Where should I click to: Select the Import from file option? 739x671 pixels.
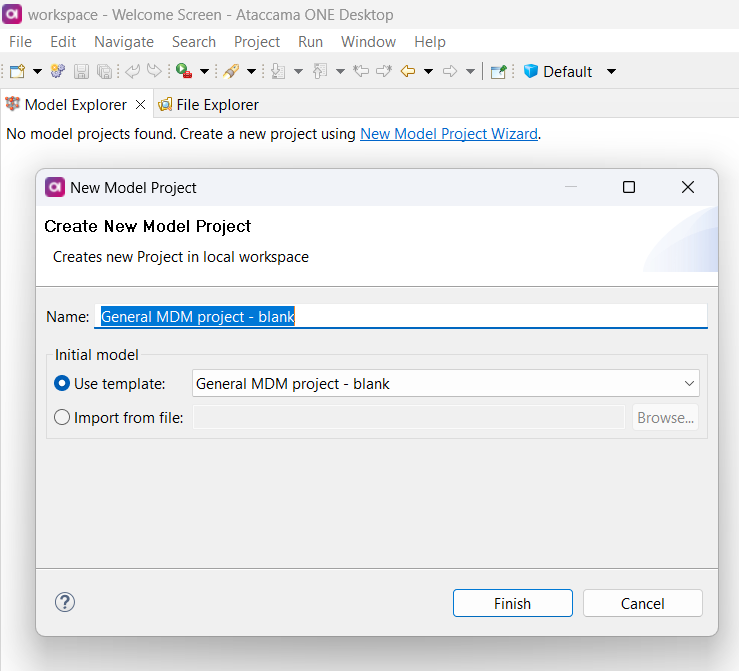pyautogui.click(x=62, y=418)
